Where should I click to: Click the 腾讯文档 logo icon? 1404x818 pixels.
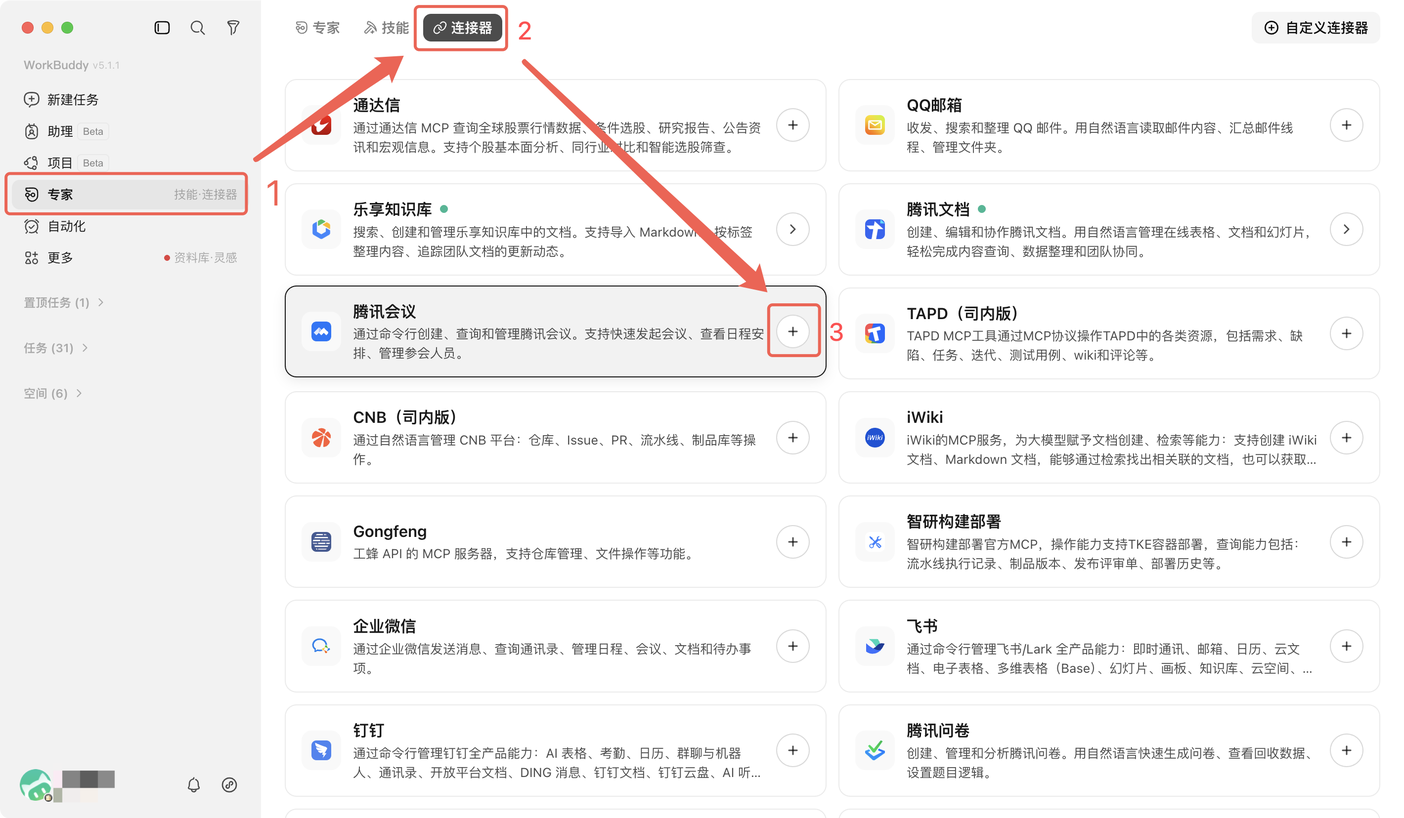click(875, 229)
